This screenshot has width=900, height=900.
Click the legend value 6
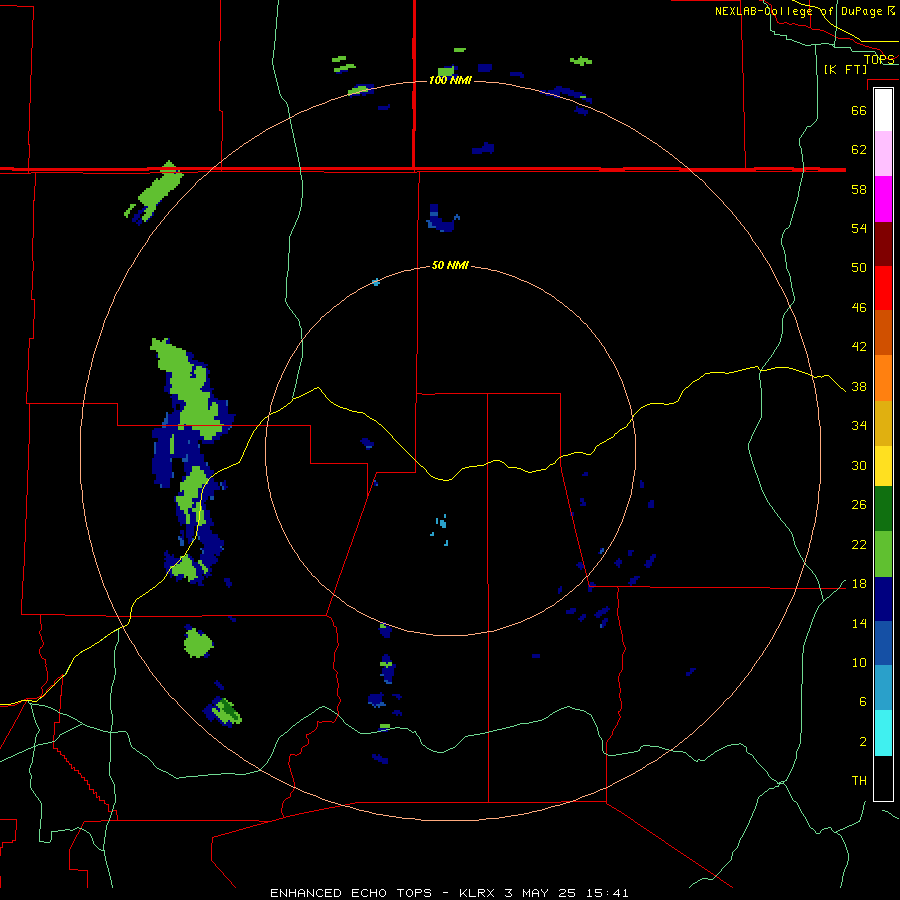coord(862,702)
